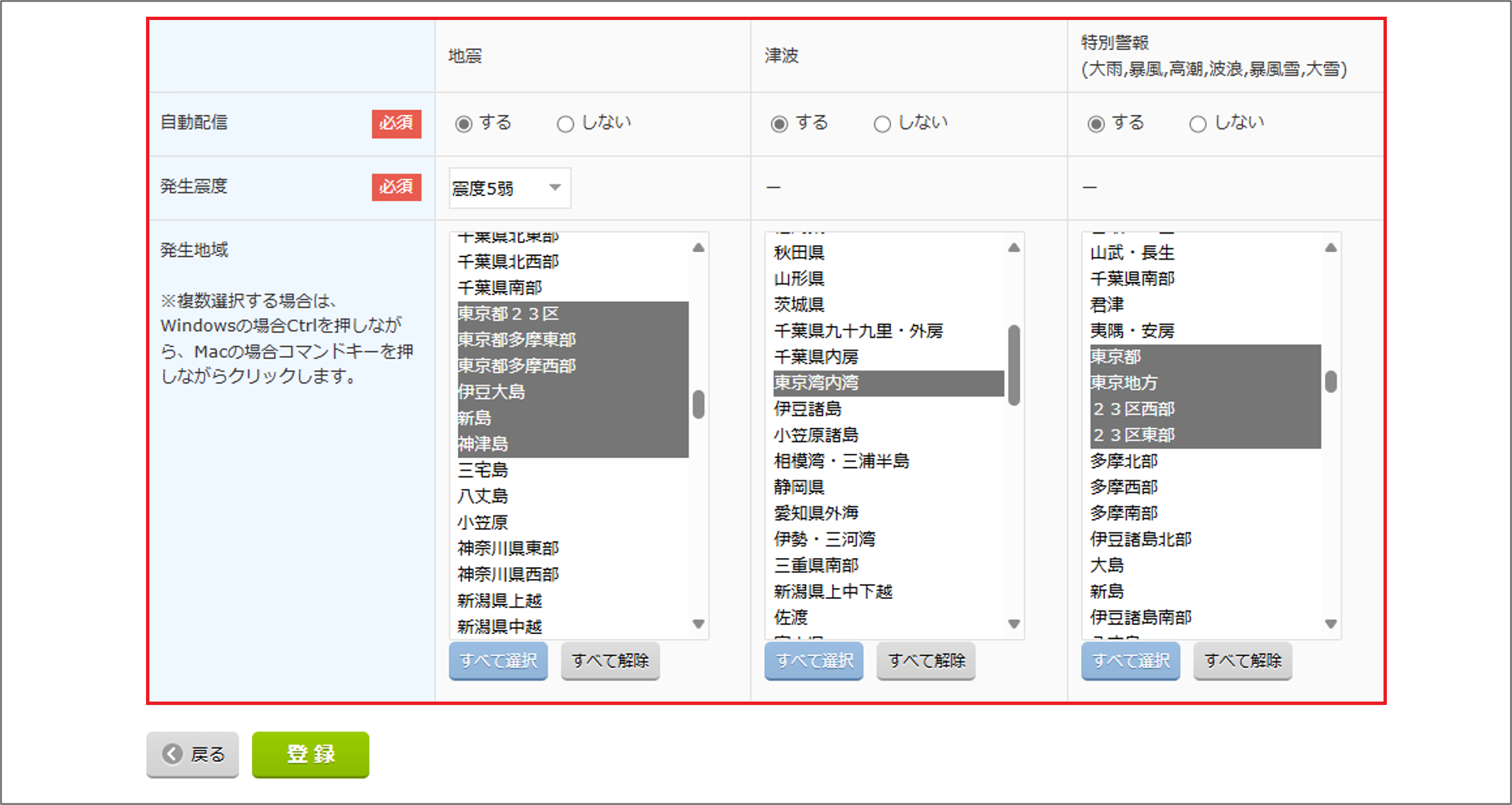1512x805 pixels.
Task: Click up arrow of 特別警報 list scrollbar
Action: (x=1331, y=248)
